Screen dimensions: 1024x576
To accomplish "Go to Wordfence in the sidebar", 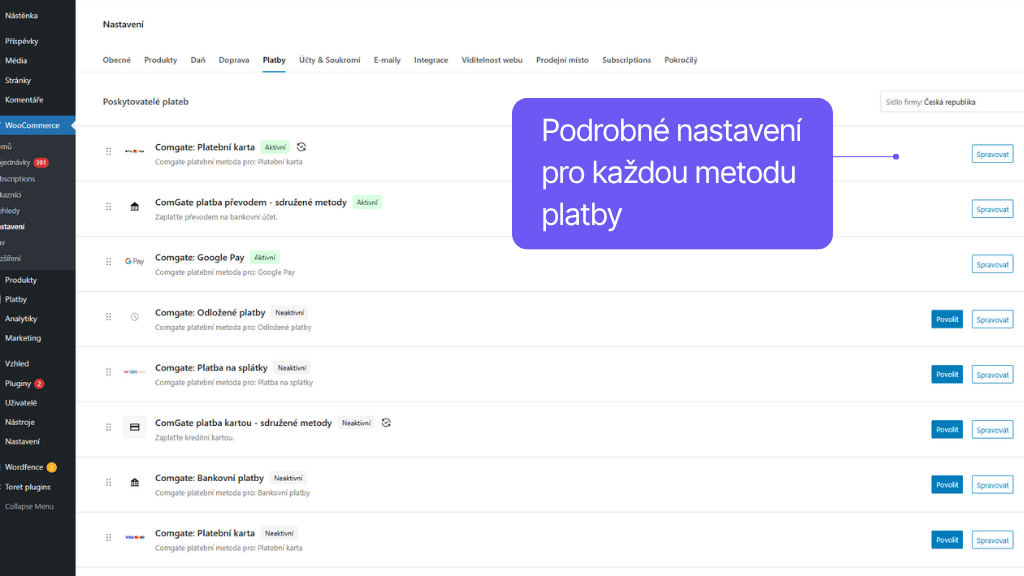I will point(25,467).
